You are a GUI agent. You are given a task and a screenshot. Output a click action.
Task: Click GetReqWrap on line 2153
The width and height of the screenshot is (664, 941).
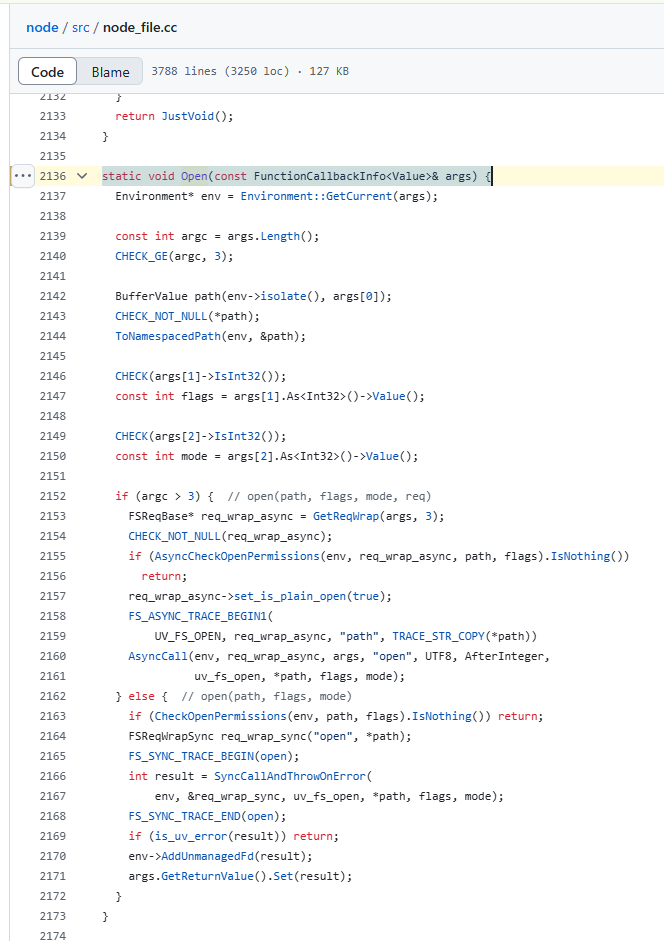(346, 516)
